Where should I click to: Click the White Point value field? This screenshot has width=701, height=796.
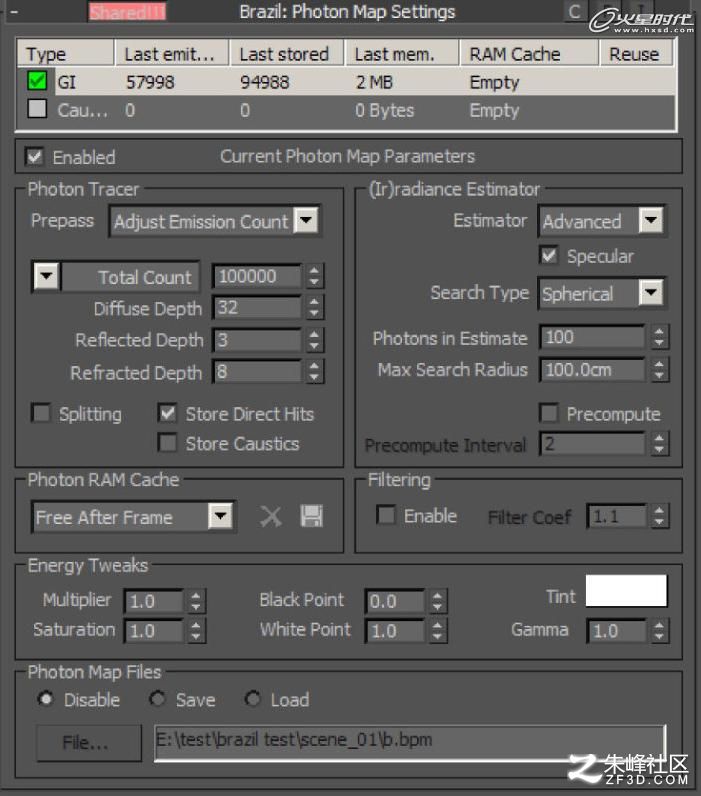coord(394,631)
